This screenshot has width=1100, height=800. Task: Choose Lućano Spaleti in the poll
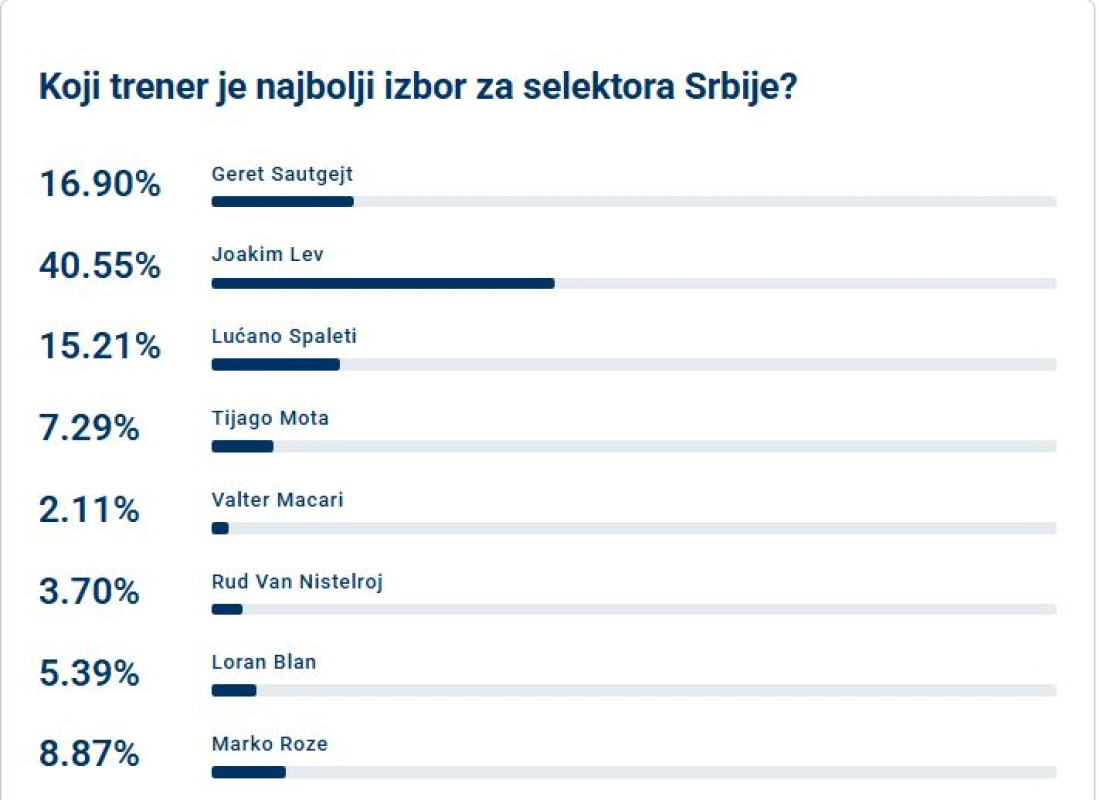[284, 336]
